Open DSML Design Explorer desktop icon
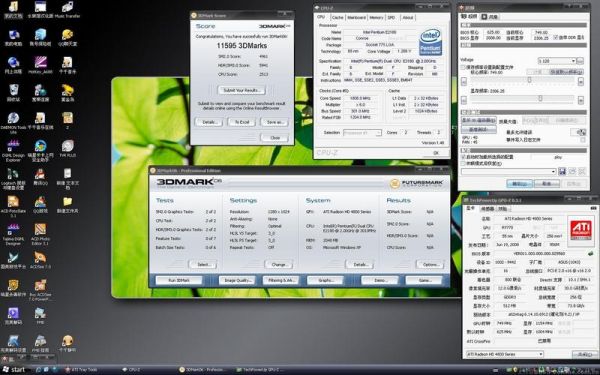 [x=13, y=150]
